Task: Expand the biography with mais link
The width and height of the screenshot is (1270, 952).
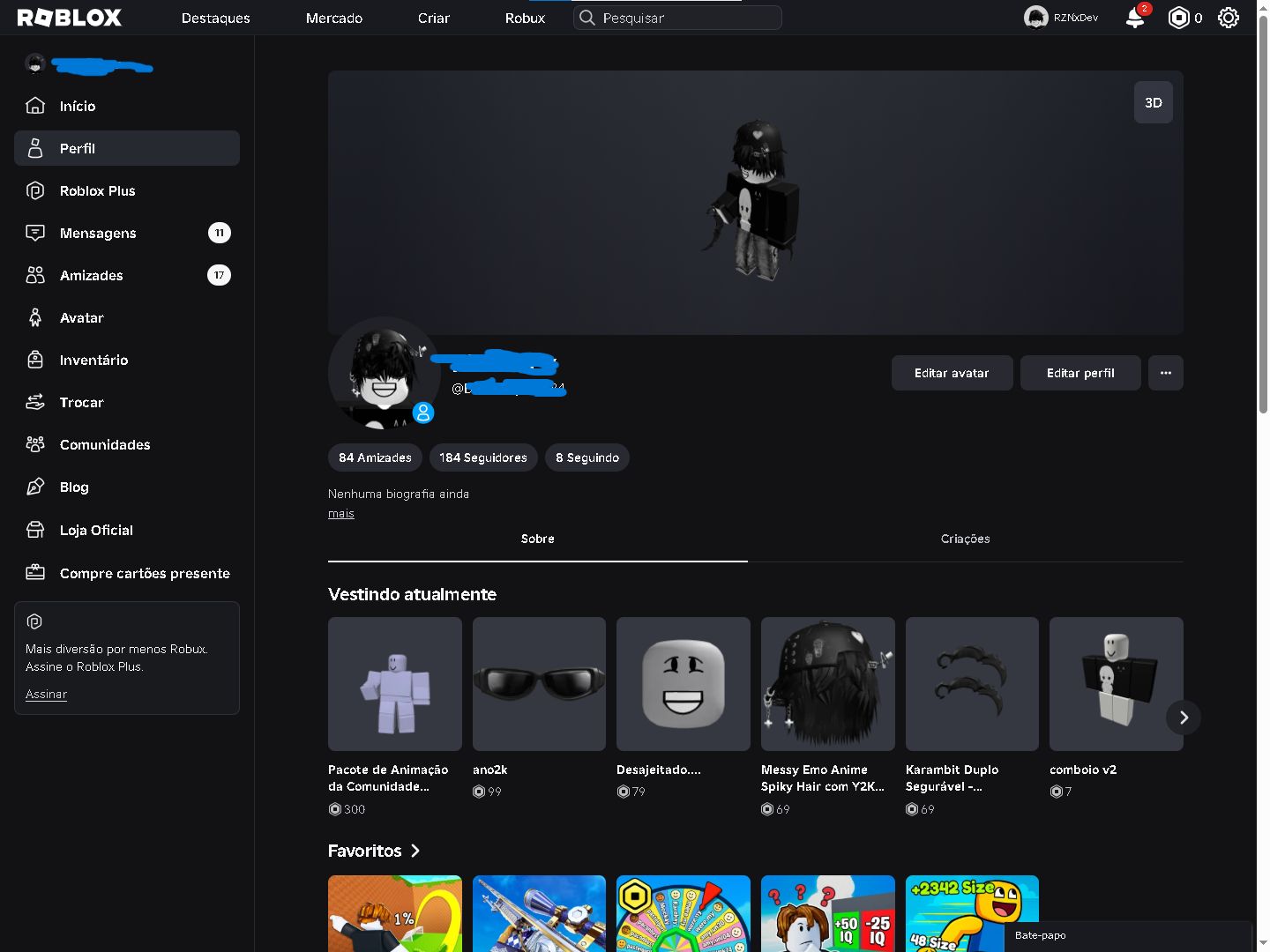Action: pyautogui.click(x=341, y=513)
